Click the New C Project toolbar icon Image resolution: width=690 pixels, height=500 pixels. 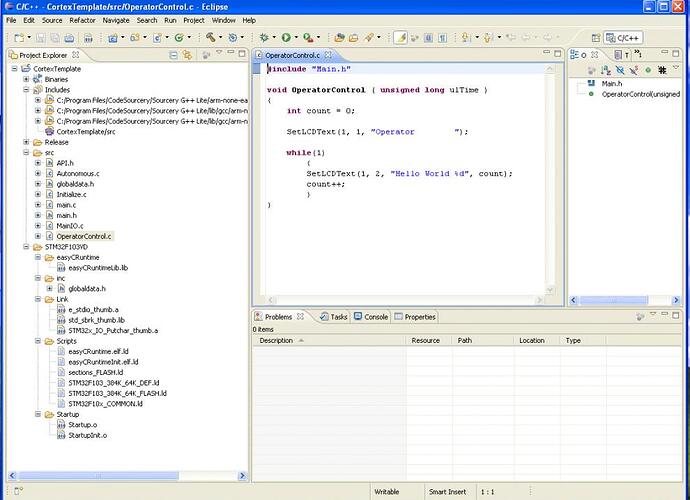pos(113,38)
